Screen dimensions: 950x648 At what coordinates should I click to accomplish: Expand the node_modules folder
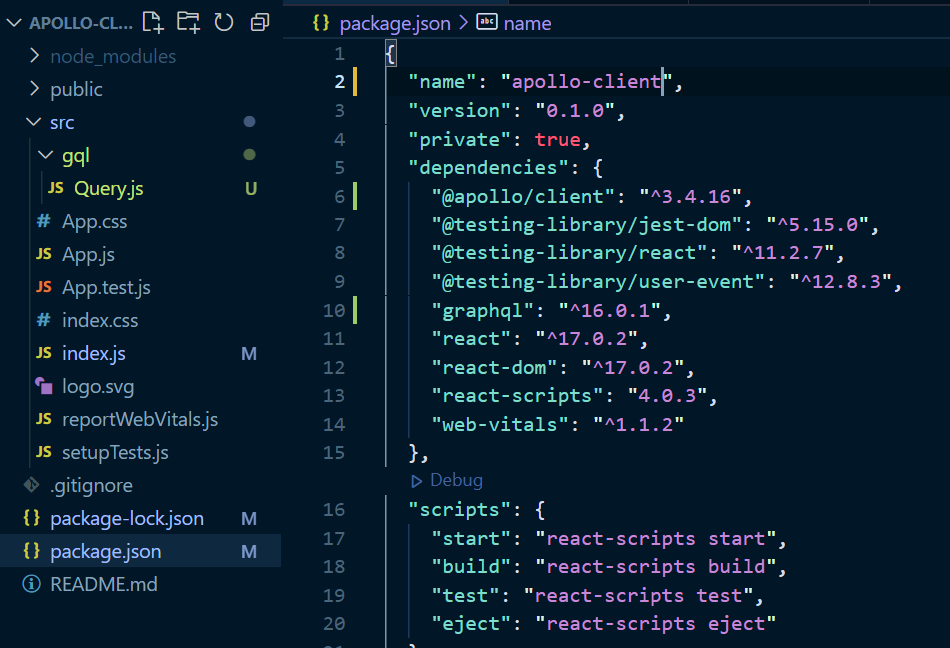click(x=35, y=56)
